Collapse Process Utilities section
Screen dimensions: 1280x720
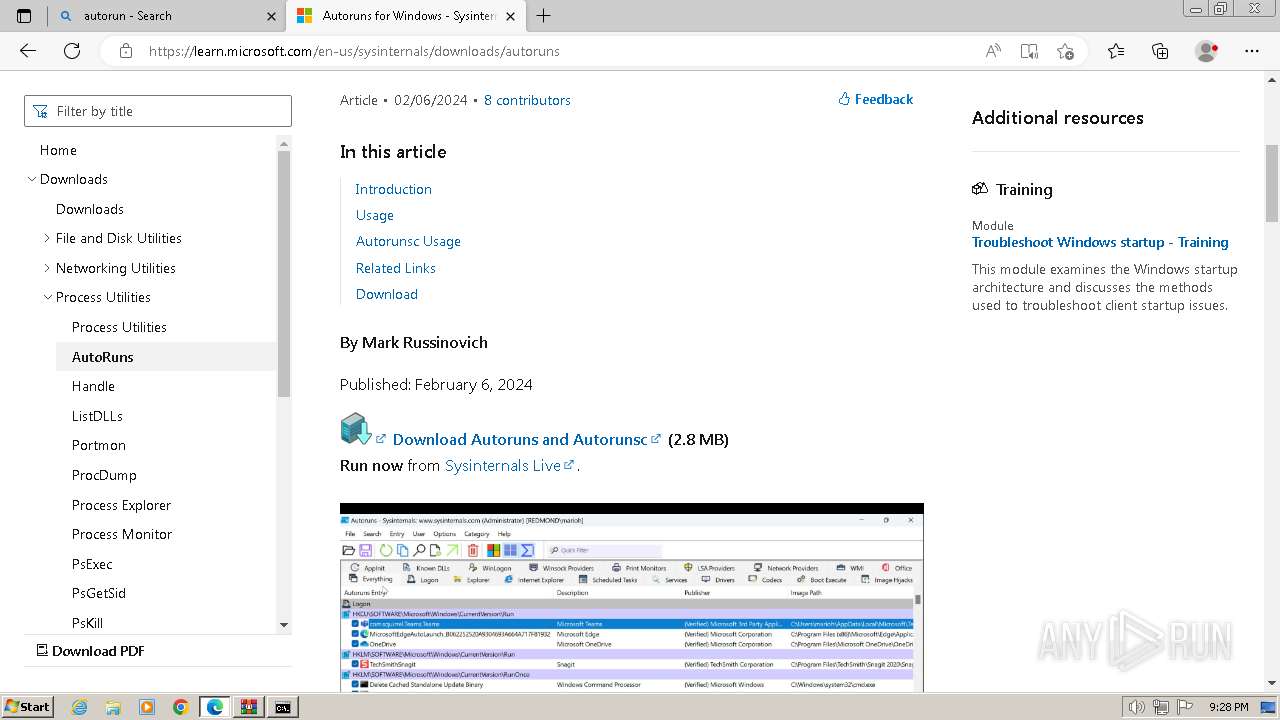point(47,297)
